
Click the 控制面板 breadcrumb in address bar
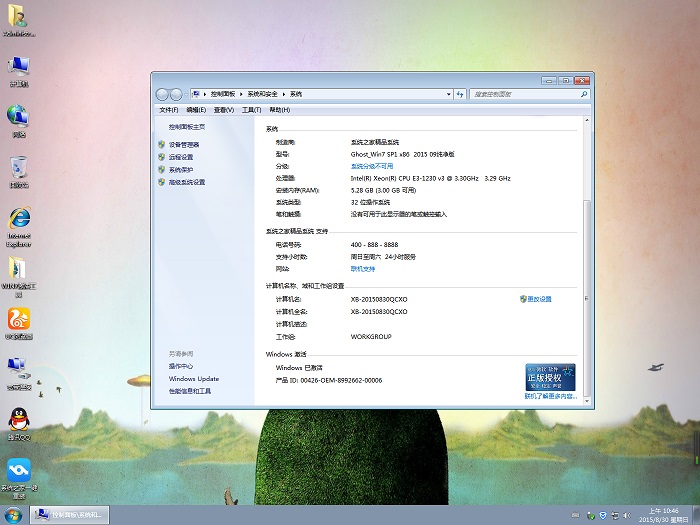point(223,94)
